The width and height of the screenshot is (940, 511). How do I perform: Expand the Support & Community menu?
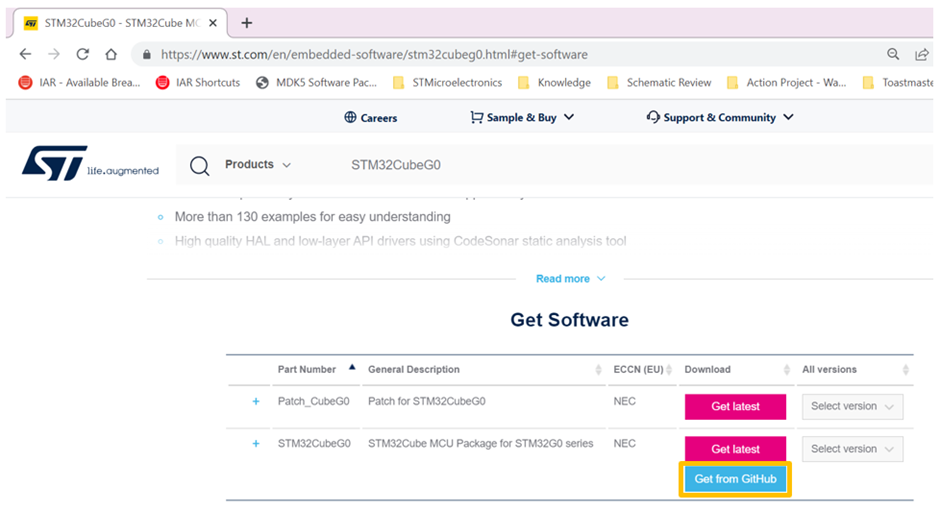(x=720, y=118)
